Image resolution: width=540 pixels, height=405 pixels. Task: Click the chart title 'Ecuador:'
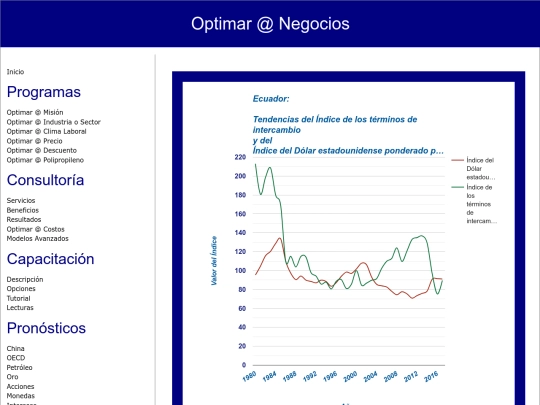(x=271, y=99)
